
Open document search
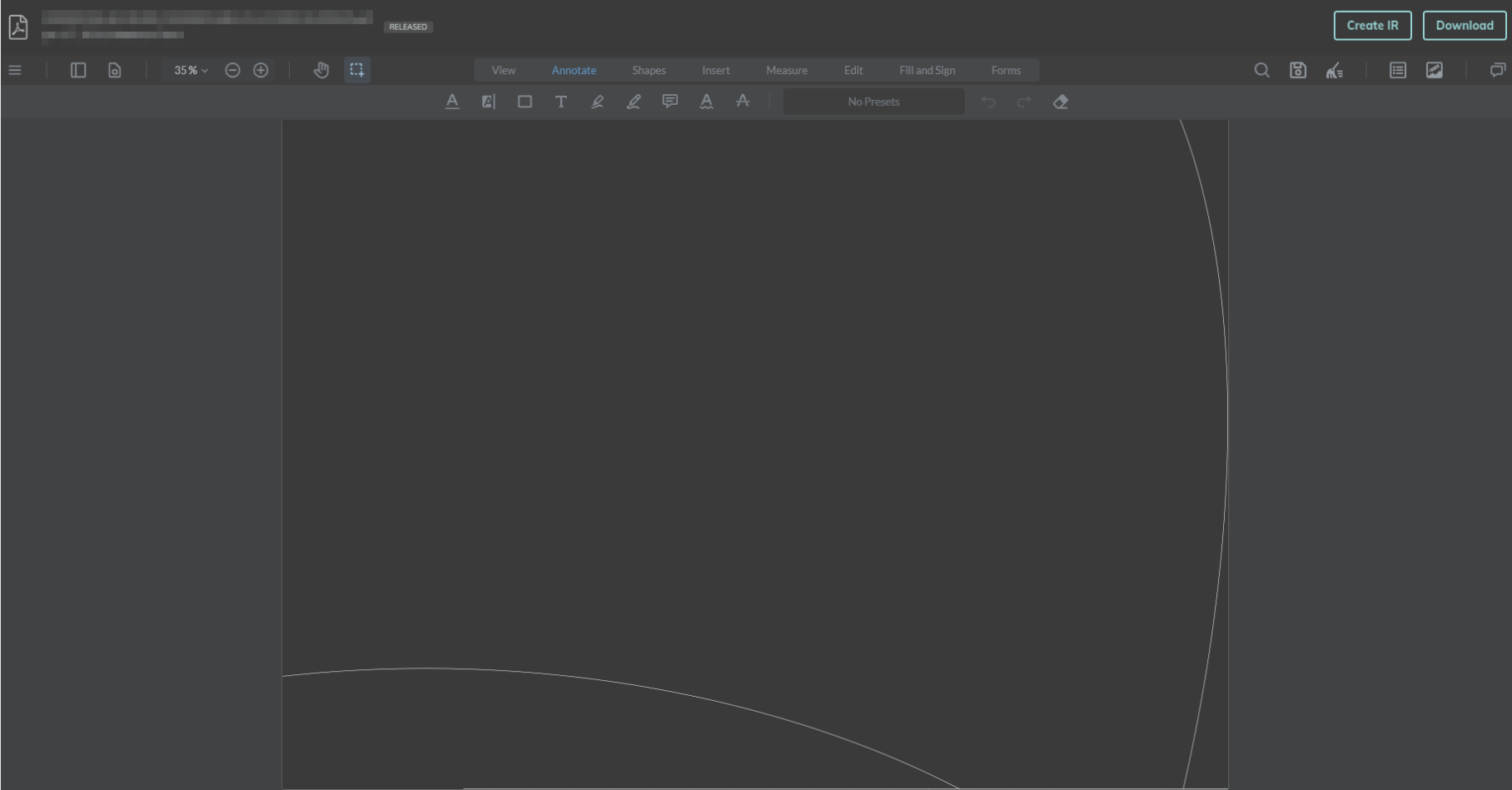(1262, 70)
